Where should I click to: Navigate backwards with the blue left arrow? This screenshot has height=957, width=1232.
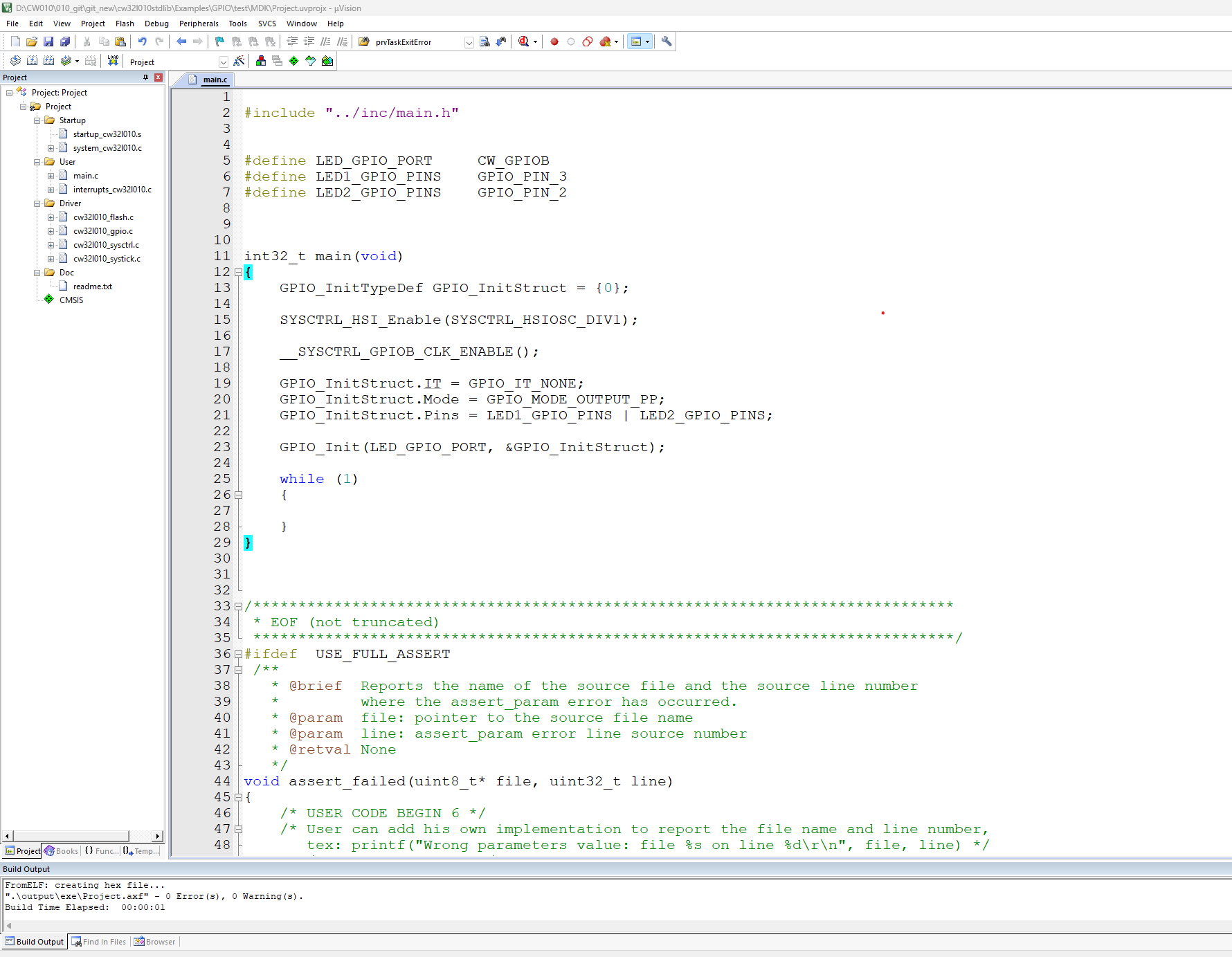pos(181,42)
